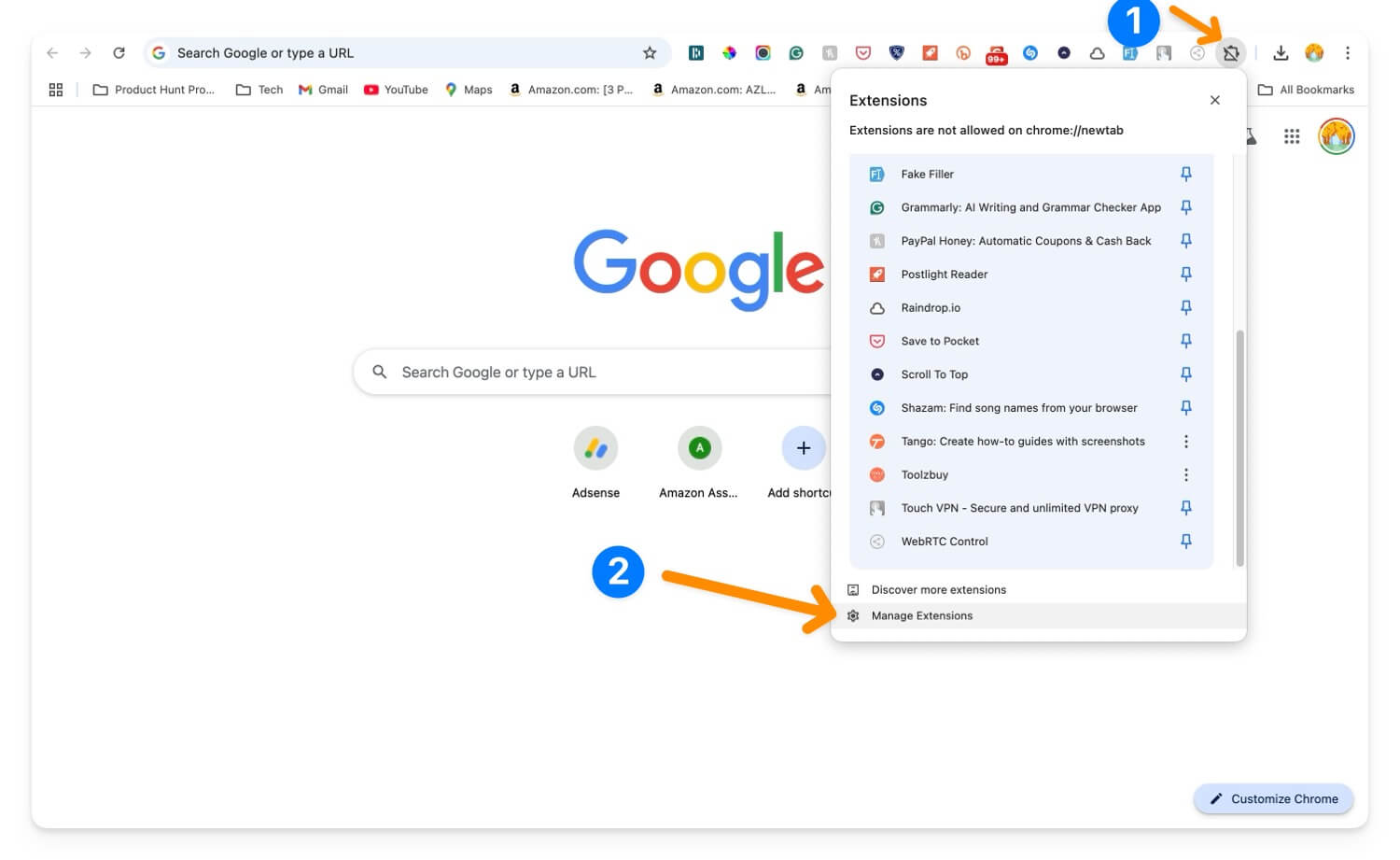Click the back navigation arrow

52,53
